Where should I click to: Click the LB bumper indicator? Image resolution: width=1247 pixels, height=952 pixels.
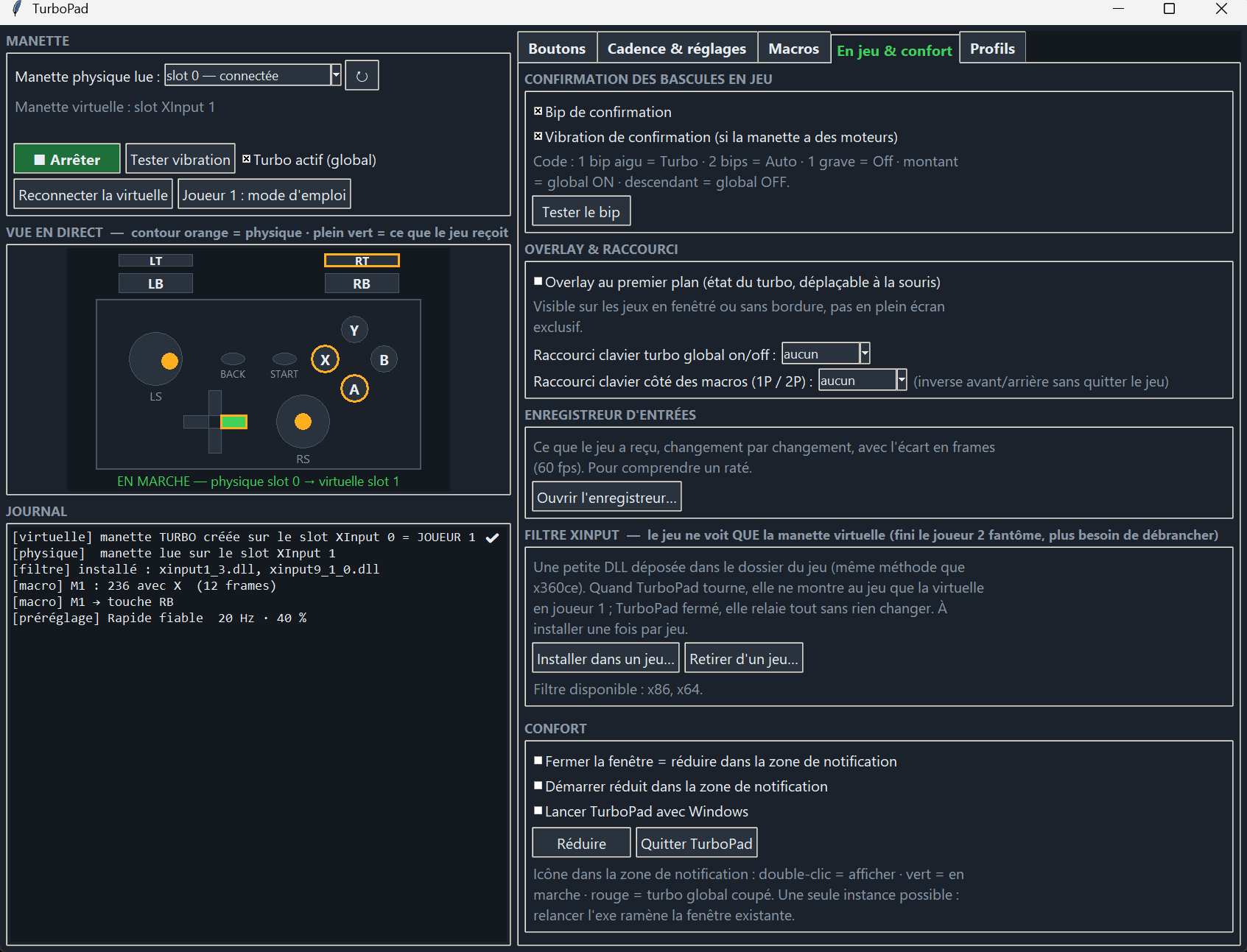[155, 283]
